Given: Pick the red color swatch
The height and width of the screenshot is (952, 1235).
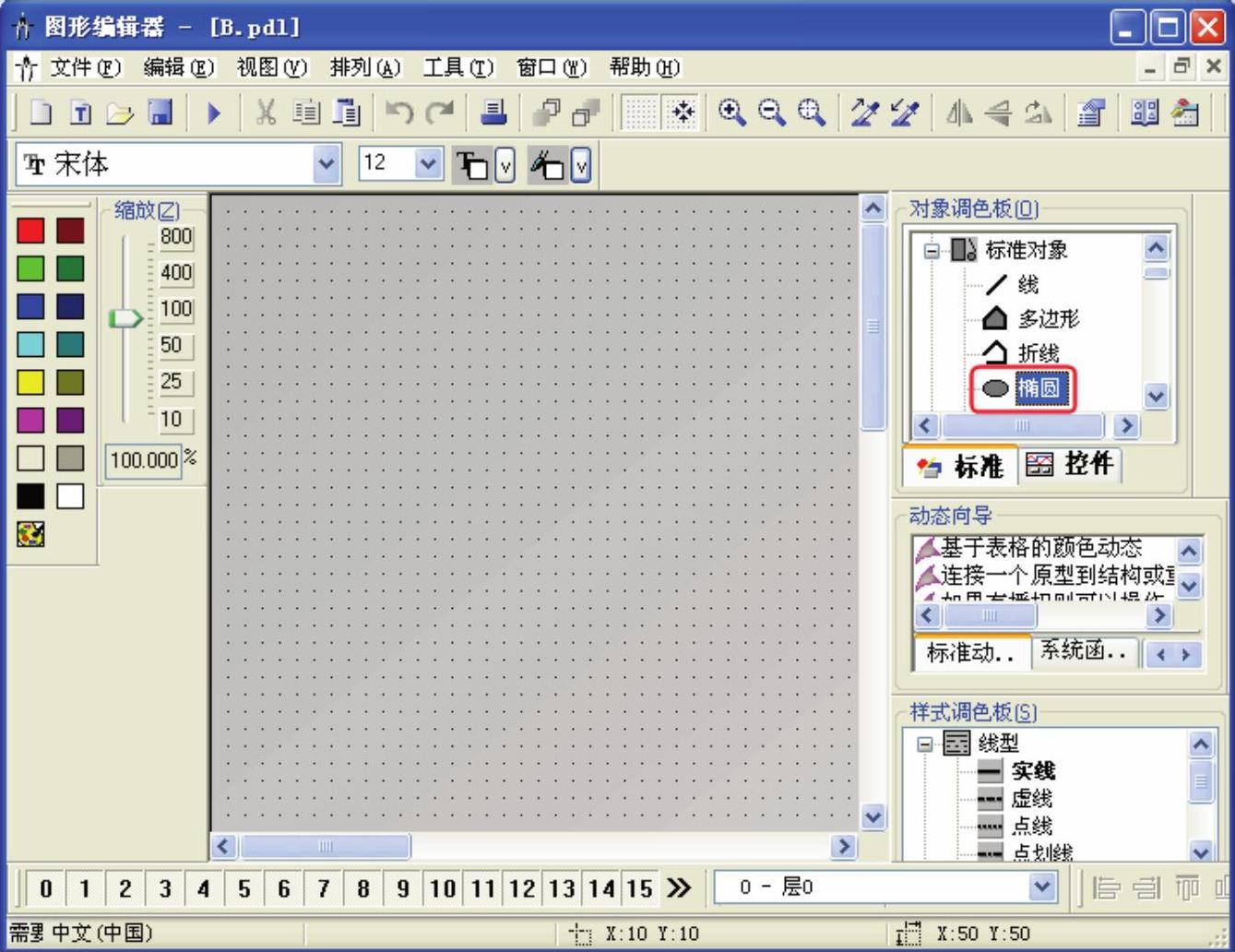Looking at the screenshot, I should 30,231.
